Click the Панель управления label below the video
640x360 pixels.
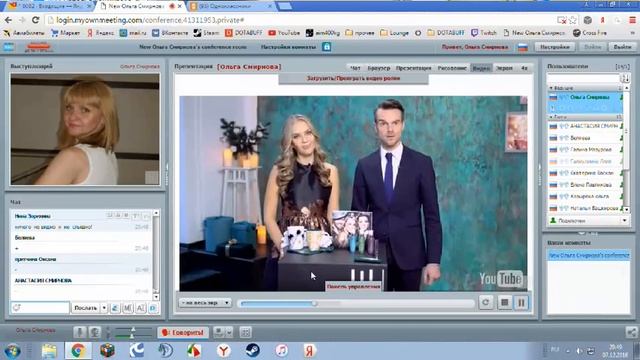353,287
